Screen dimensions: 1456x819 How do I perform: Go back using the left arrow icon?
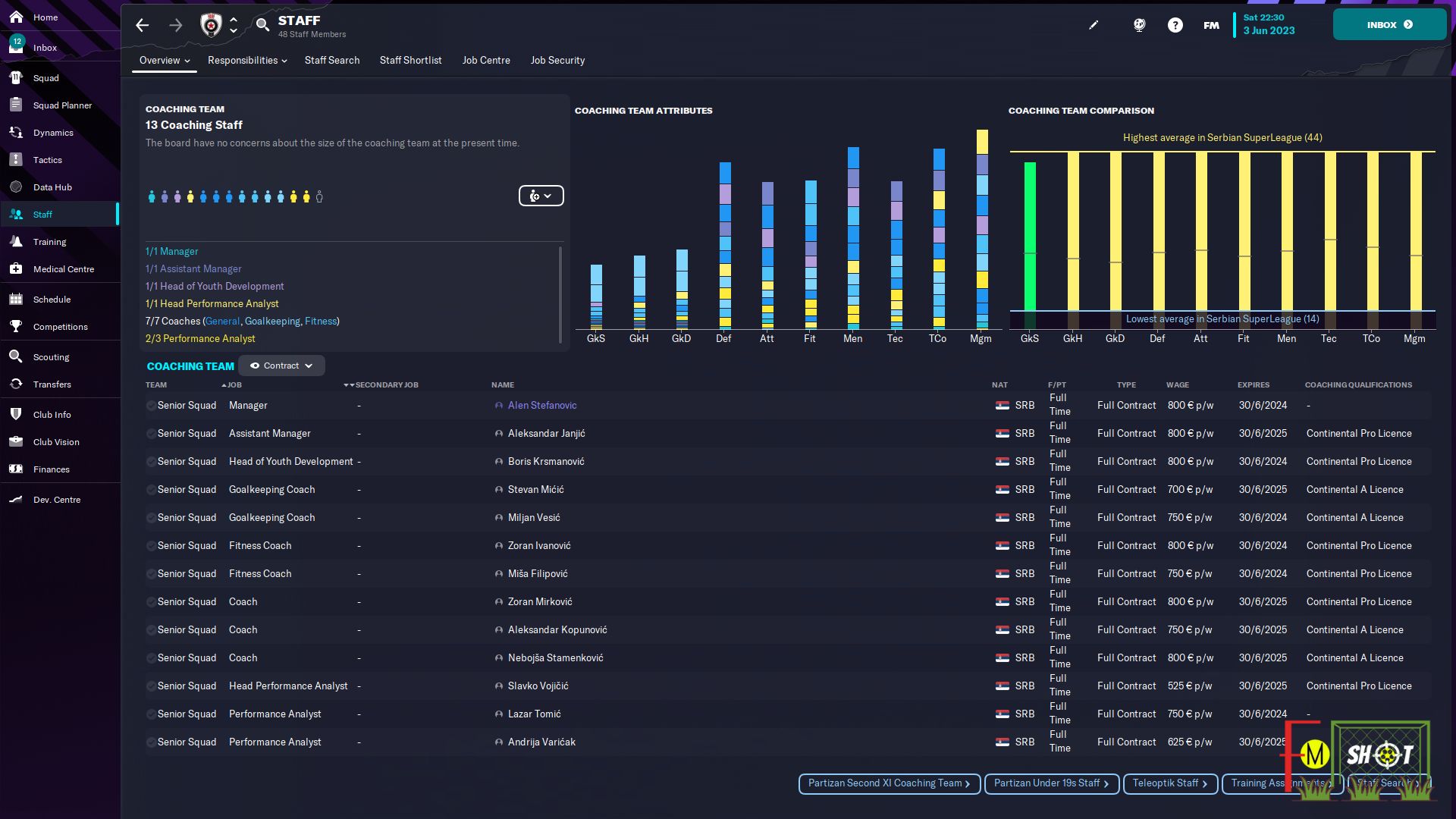[x=142, y=25]
